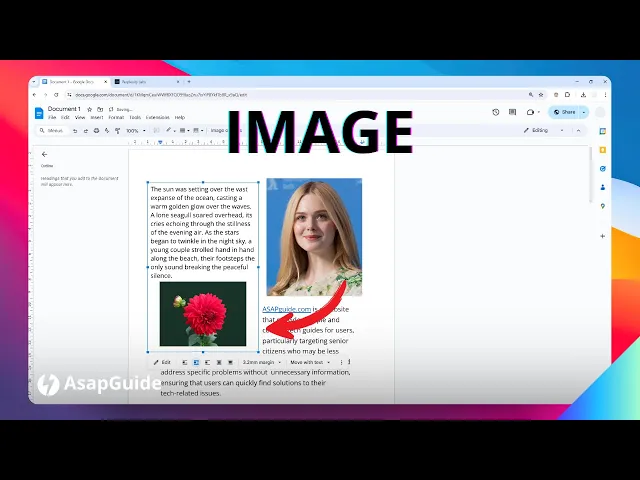Screen dimensions: 640x480
Task: Open the 3.2mm margin dropdown
Action: tap(262, 362)
